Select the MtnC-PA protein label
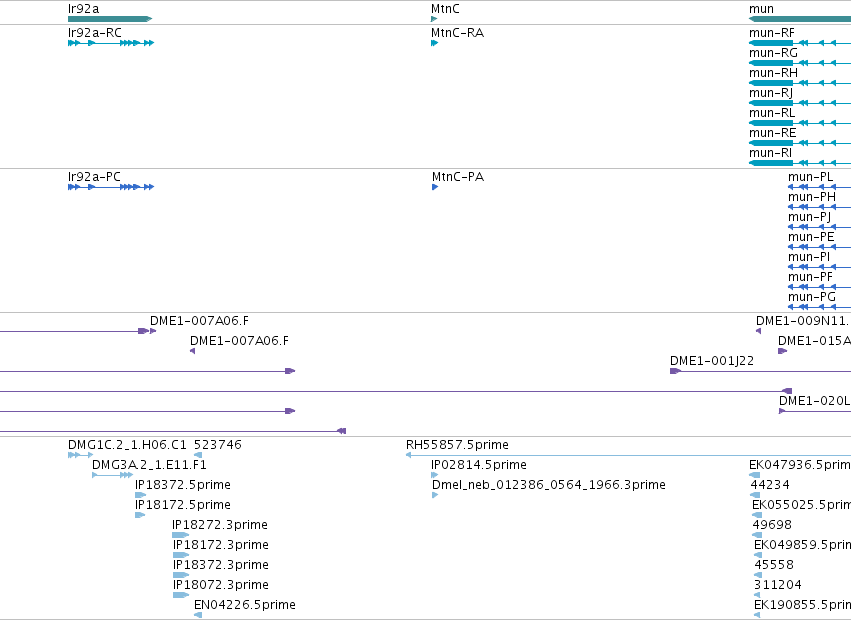The image size is (851, 620). click(x=458, y=177)
